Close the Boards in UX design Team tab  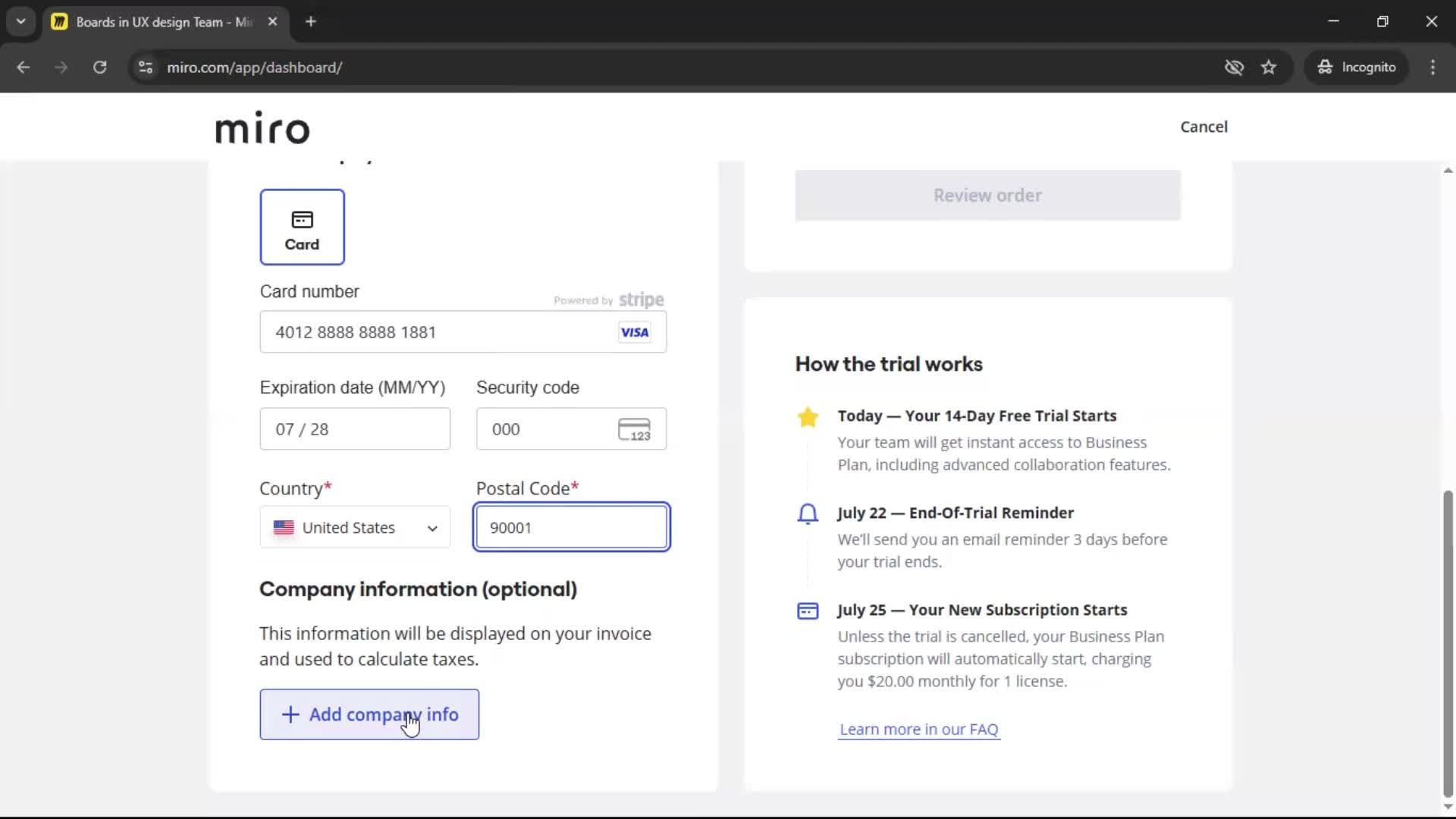(x=272, y=21)
